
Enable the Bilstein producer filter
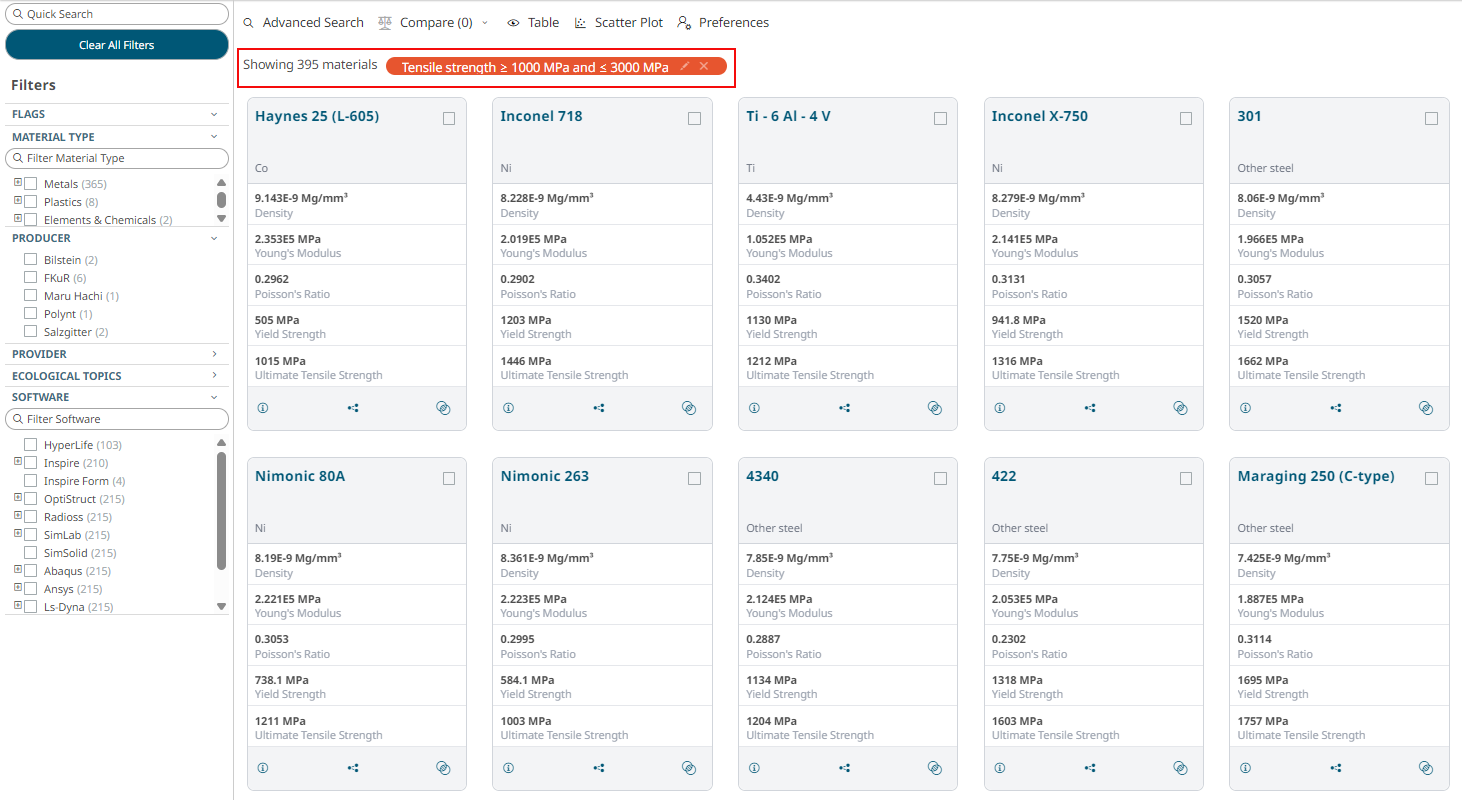(31, 260)
